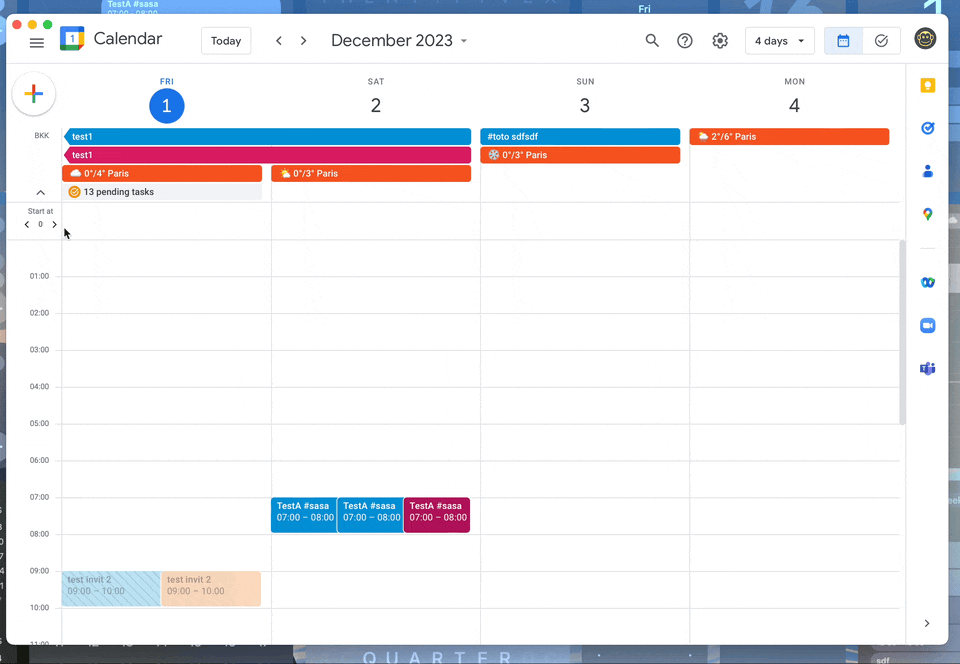Open the #toto sdfsdf all-day event
The width and height of the screenshot is (960, 664).
[x=580, y=136]
